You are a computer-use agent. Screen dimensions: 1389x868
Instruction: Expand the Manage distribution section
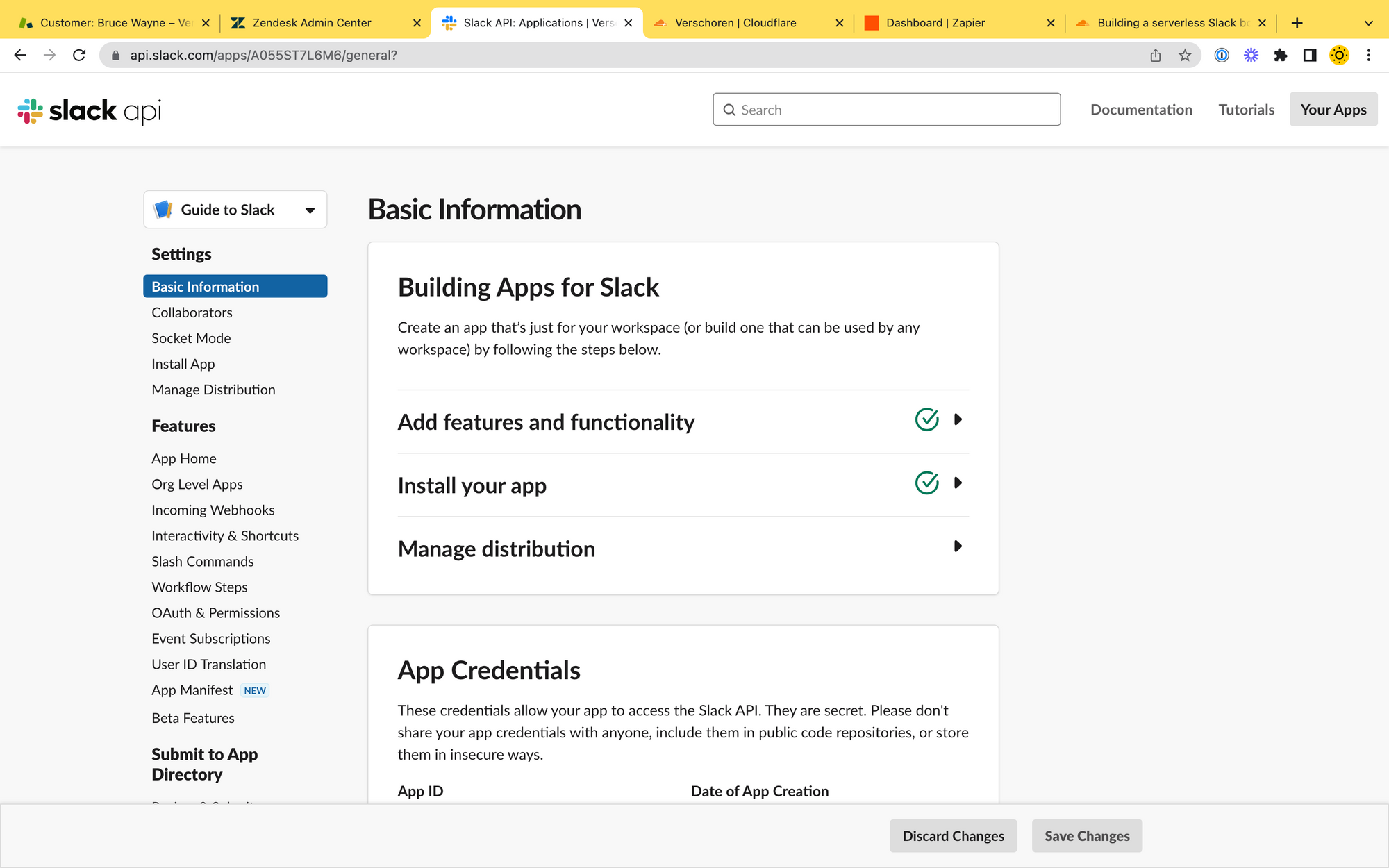[958, 546]
